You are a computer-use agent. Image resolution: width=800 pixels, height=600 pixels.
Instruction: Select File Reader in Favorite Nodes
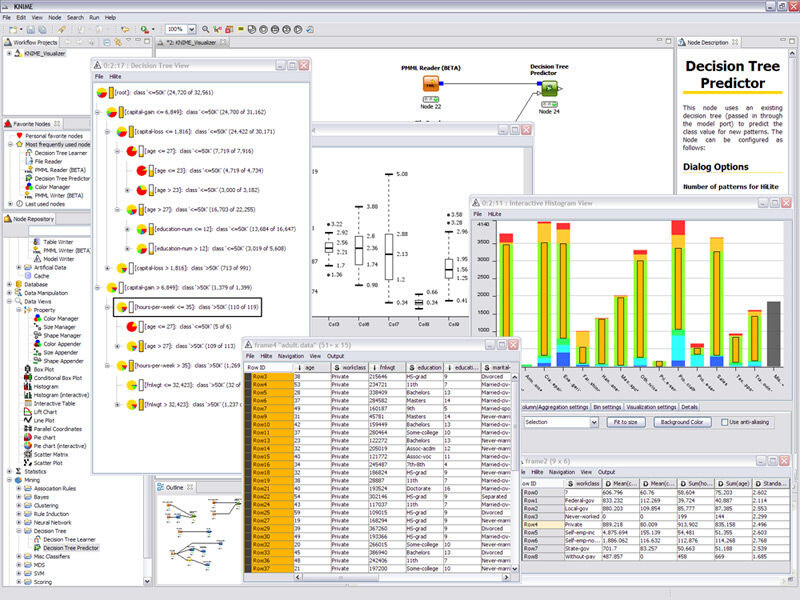click(x=48, y=161)
